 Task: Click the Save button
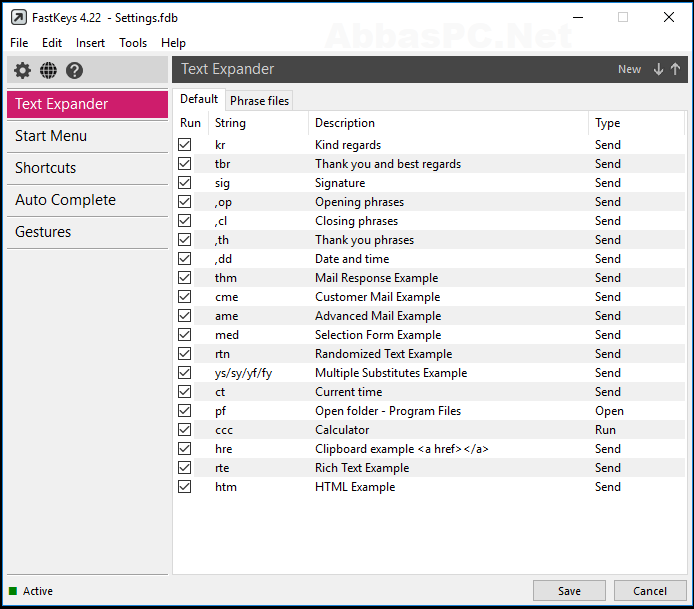(569, 591)
